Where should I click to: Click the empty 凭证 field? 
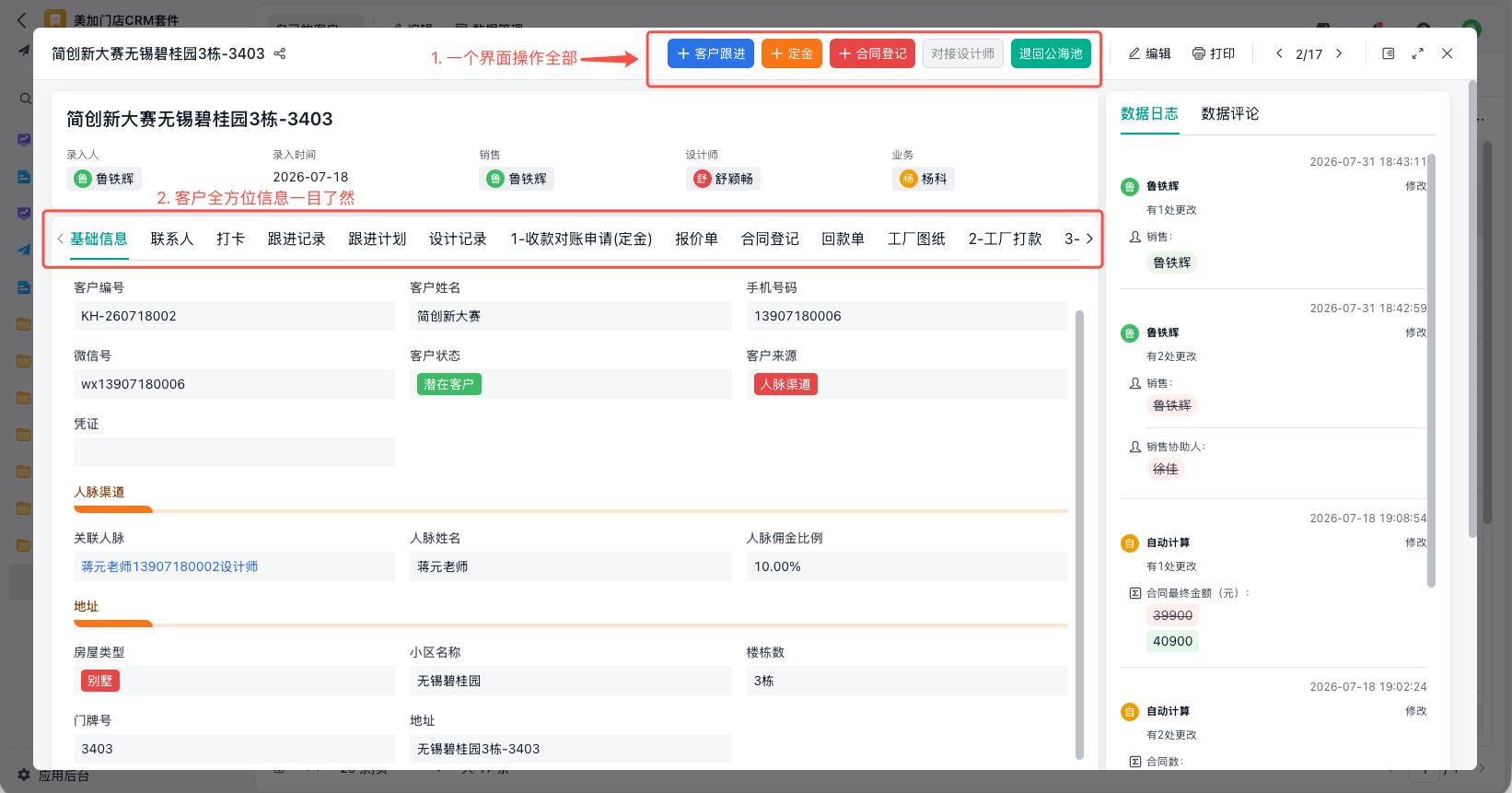click(234, 452)
